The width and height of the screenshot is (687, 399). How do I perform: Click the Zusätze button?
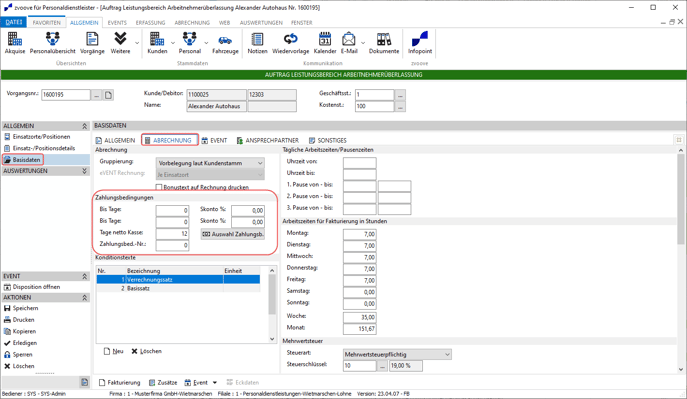click(163, 383)
